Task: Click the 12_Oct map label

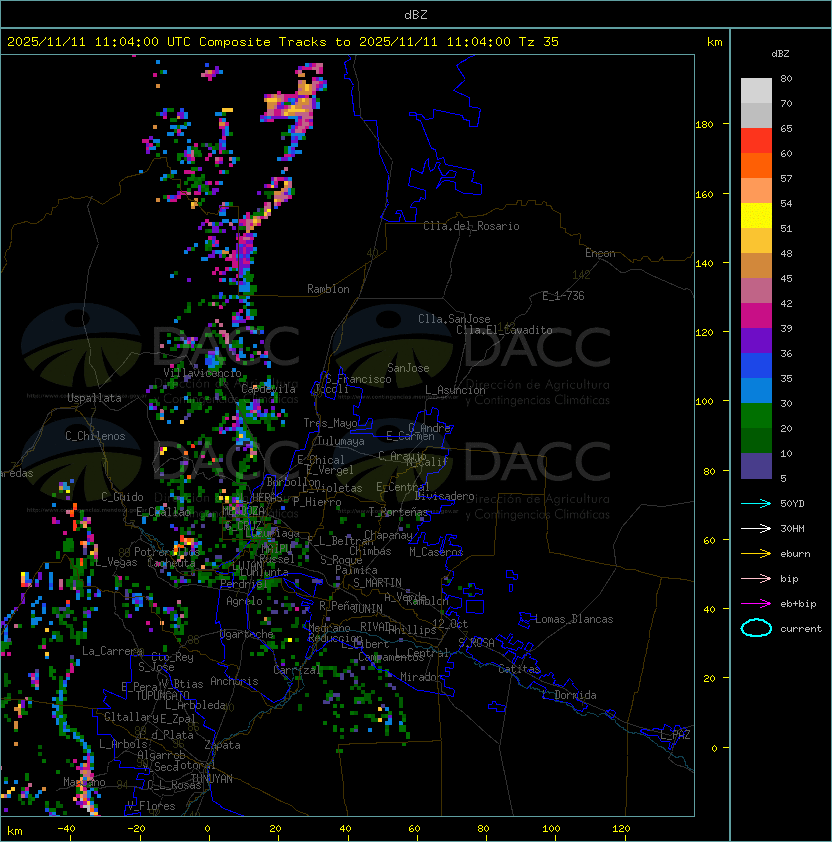Action: pyautogui.click(x=450, y=624)
